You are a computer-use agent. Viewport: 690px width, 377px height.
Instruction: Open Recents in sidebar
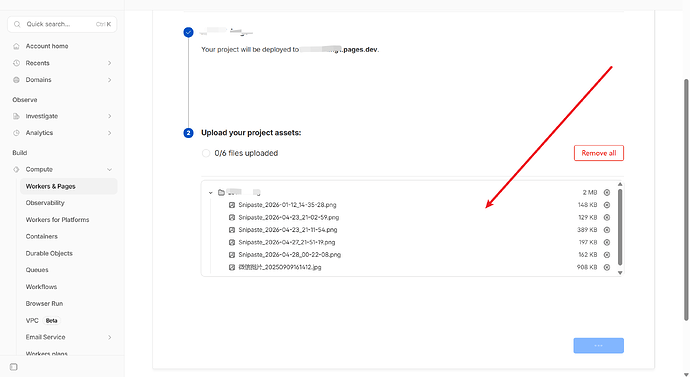coord(37,63)
